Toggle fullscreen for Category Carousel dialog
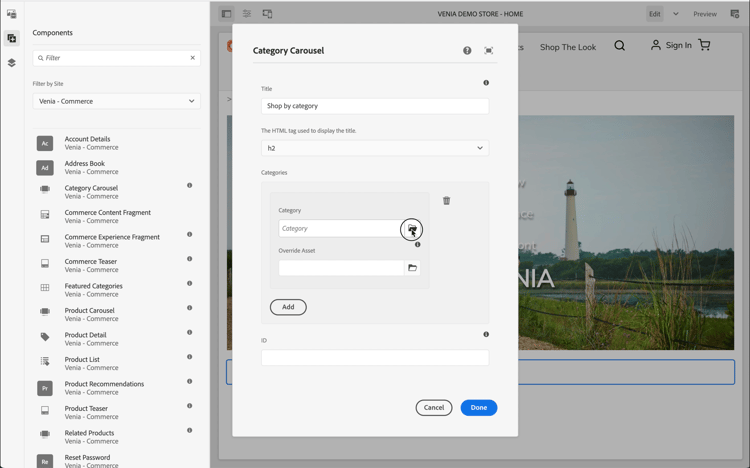Image resolution: width=750 pixels, height=468 pixels. click(x=488, y=50)
